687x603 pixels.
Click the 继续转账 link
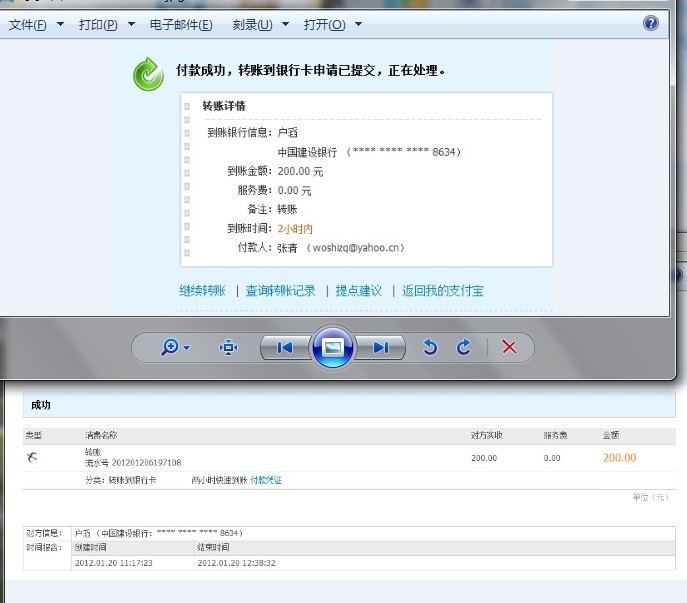202,291
